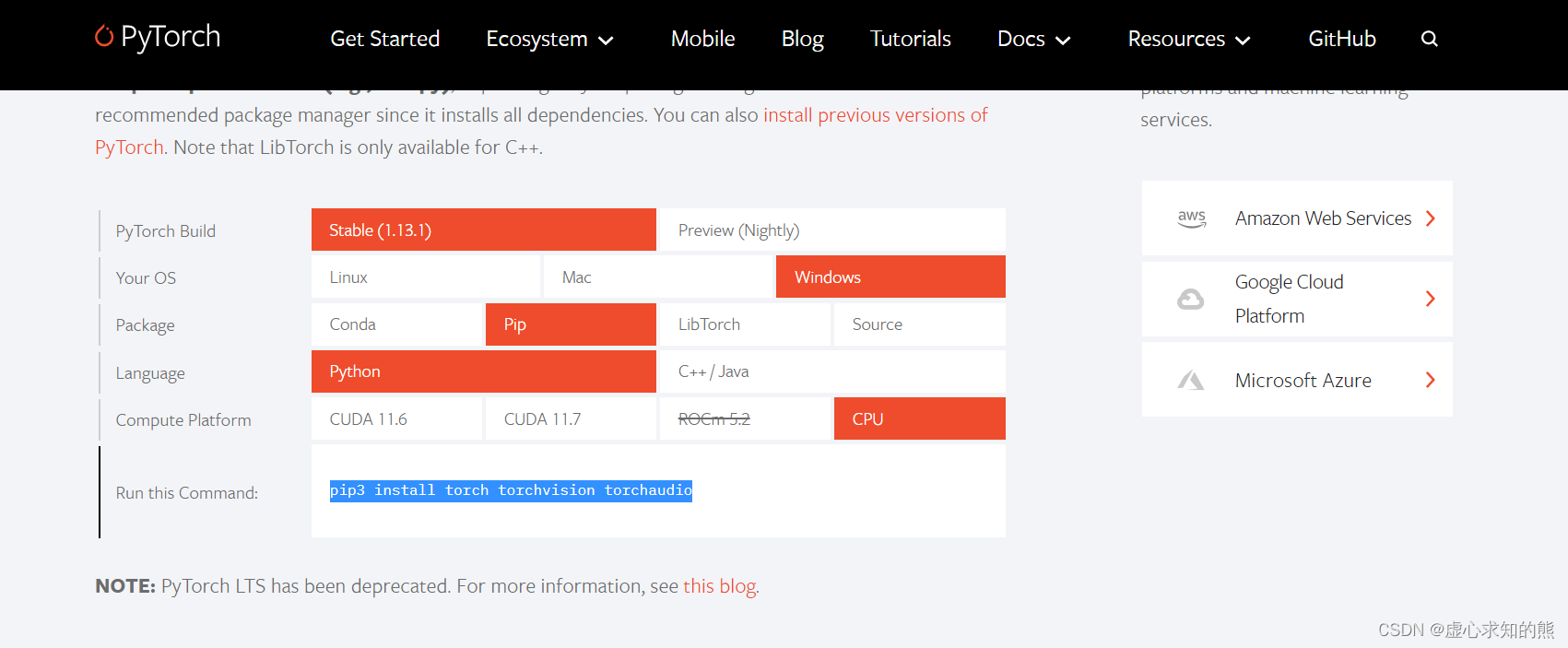Image resolution: width=1568 pixels, height=648 pixels.
Task: Pick CUDA 11.6 compute platform
Action: [396, 418]
